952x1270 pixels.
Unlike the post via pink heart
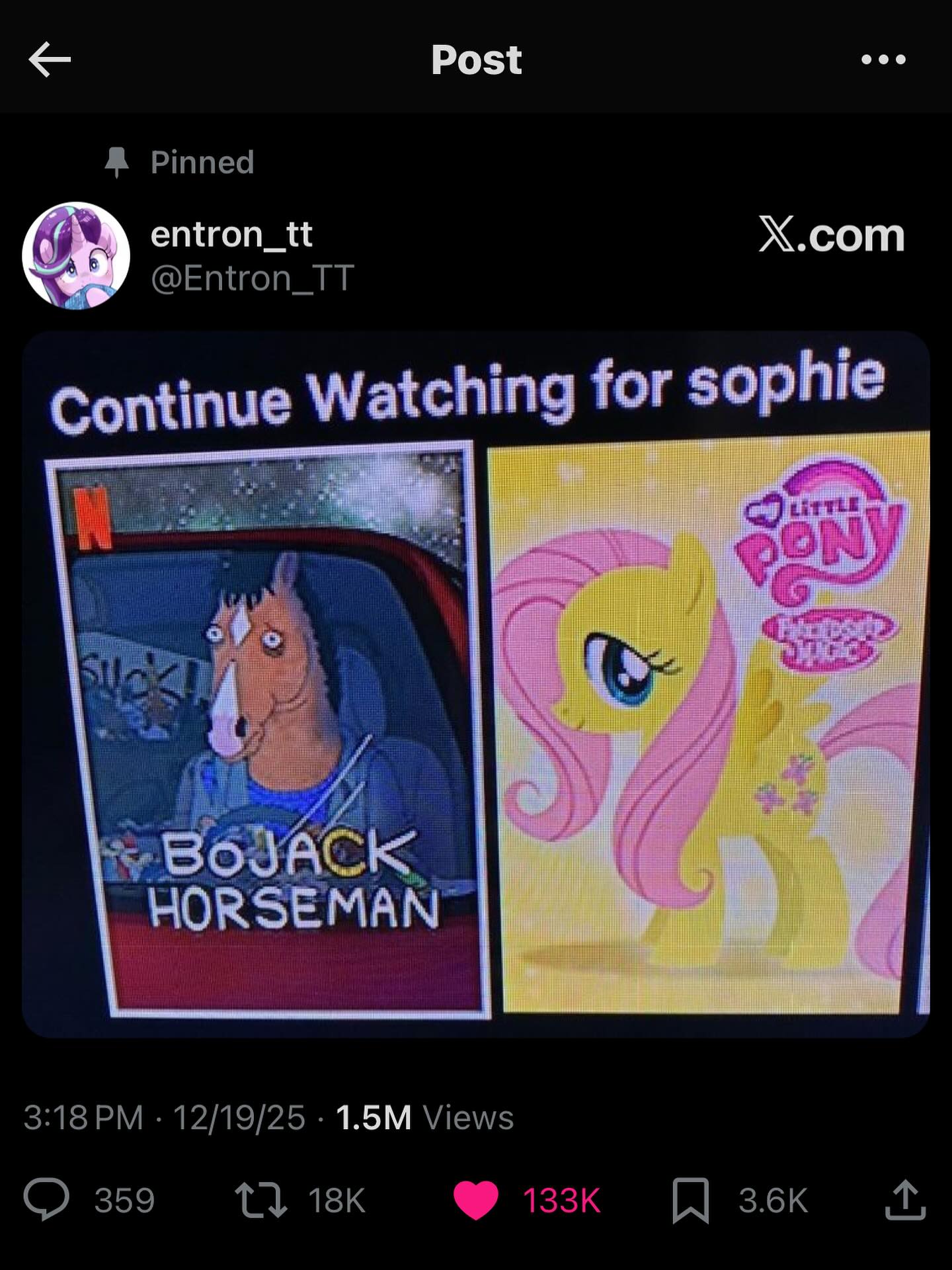(476, 1200)
